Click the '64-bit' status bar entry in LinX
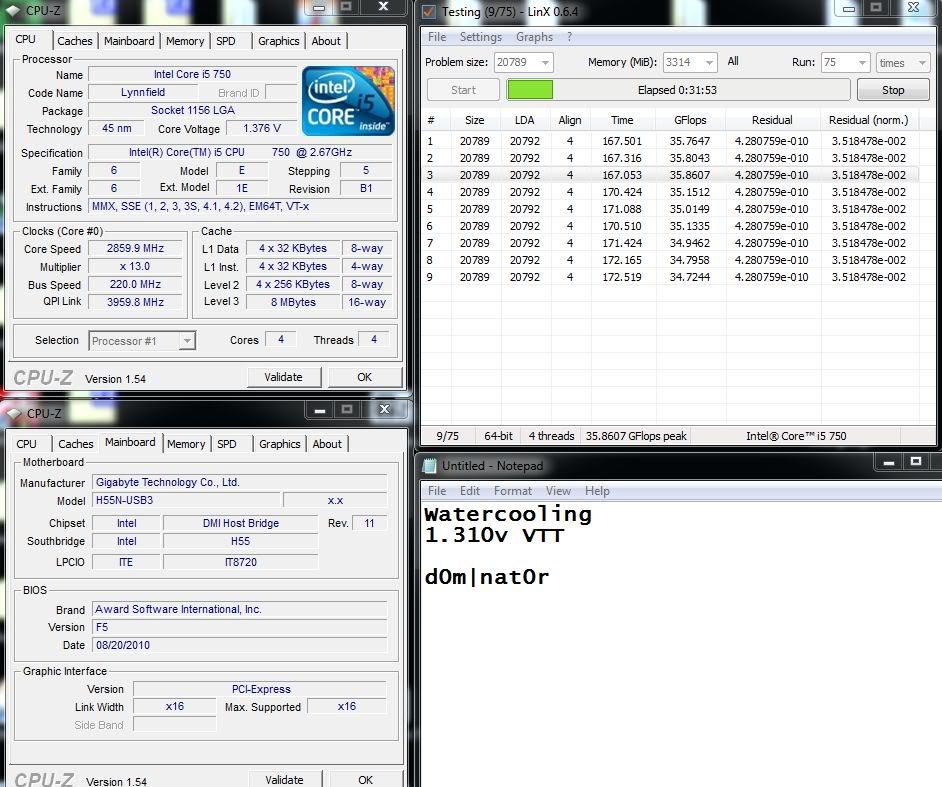The width and height of the screenshot is (942, 787). click(x=499, y=436)
